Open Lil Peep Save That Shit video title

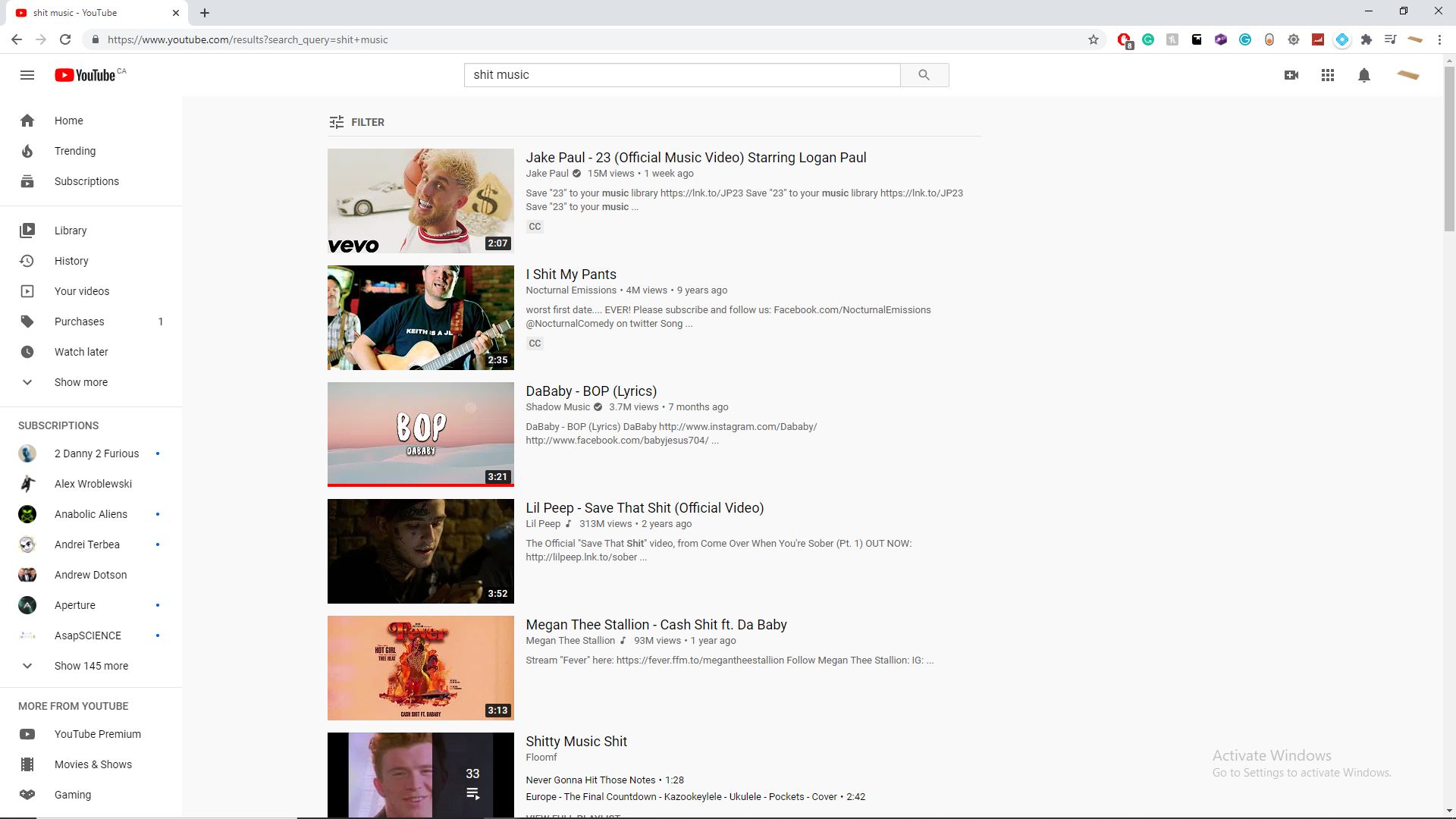645,508
